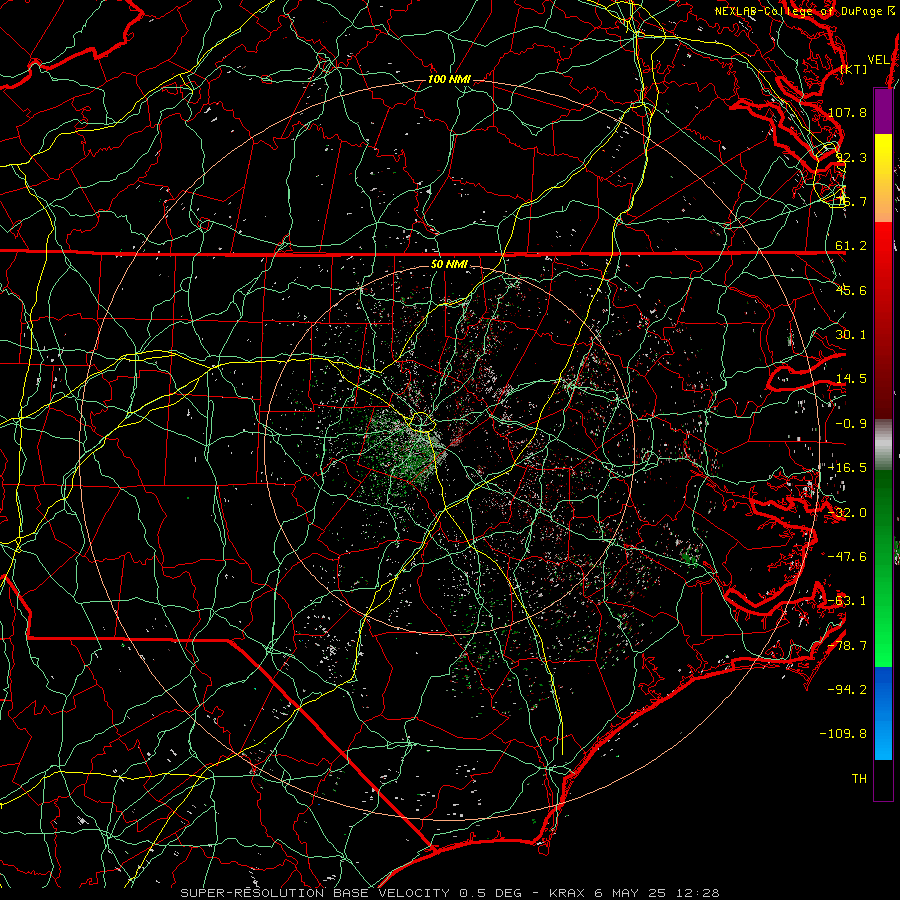Select the -94.2 value on velocity scale
The height and width of the screenshot is (900, 900).
847,689
